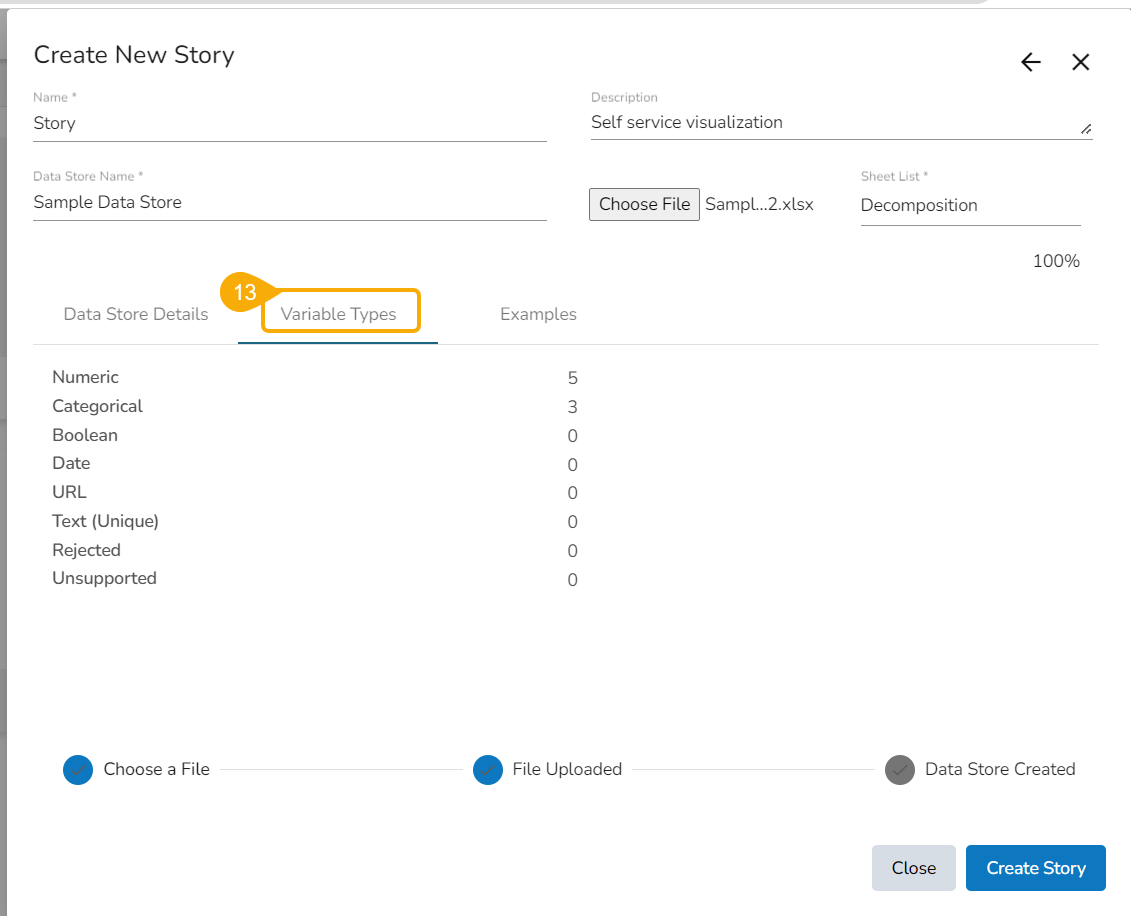The height and width of the screenshot is (916, 1131).
Task: Click the Data Store Name field
Action: [290, 202]
